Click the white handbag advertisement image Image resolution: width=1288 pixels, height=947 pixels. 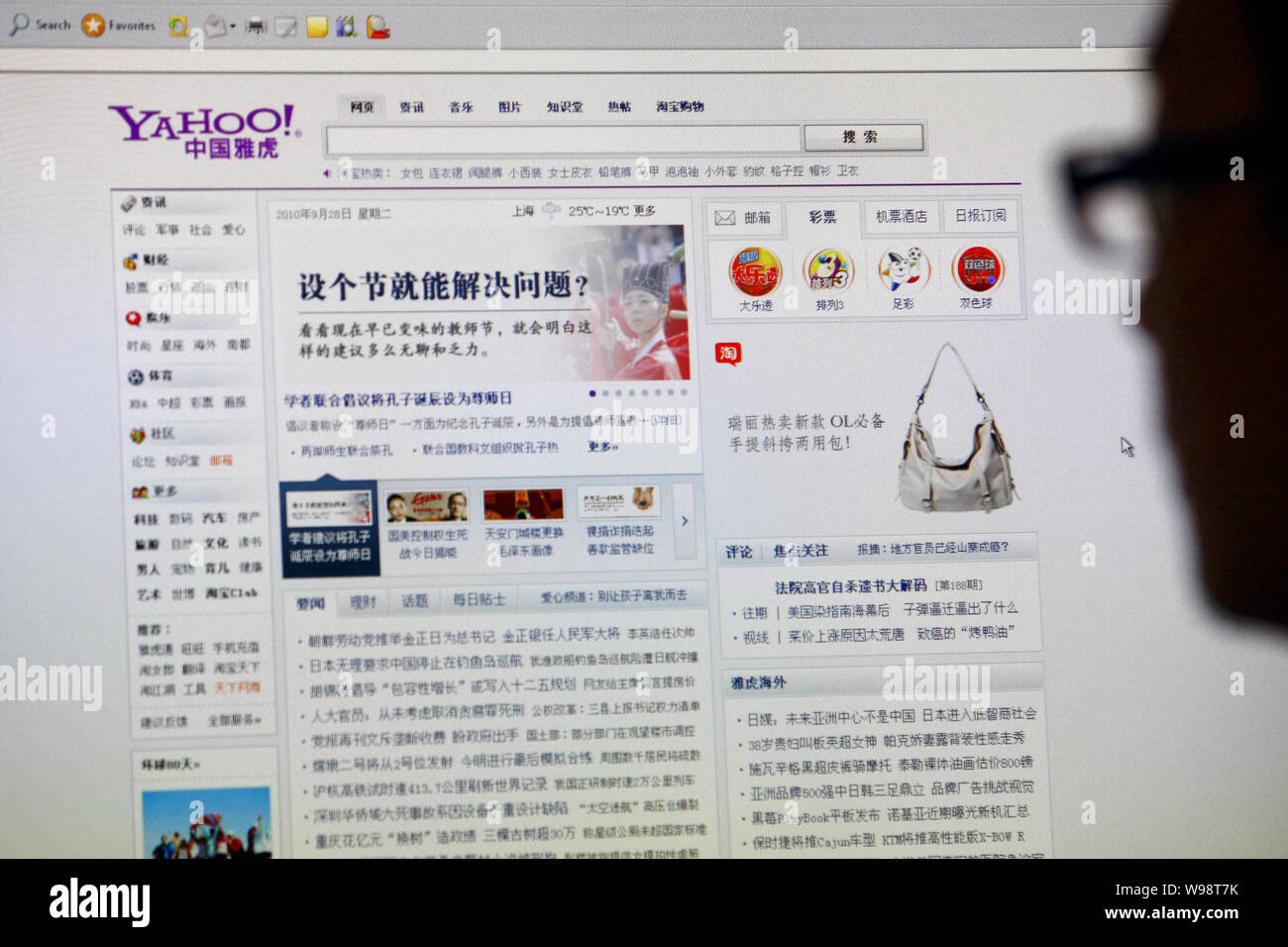coord(956,427)
